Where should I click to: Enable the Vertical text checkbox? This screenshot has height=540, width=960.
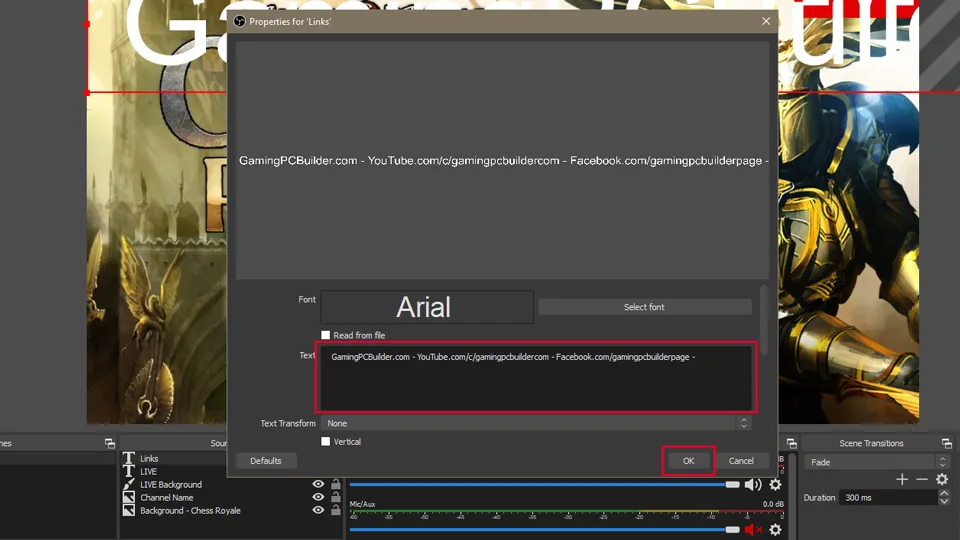tap(326, 441)
